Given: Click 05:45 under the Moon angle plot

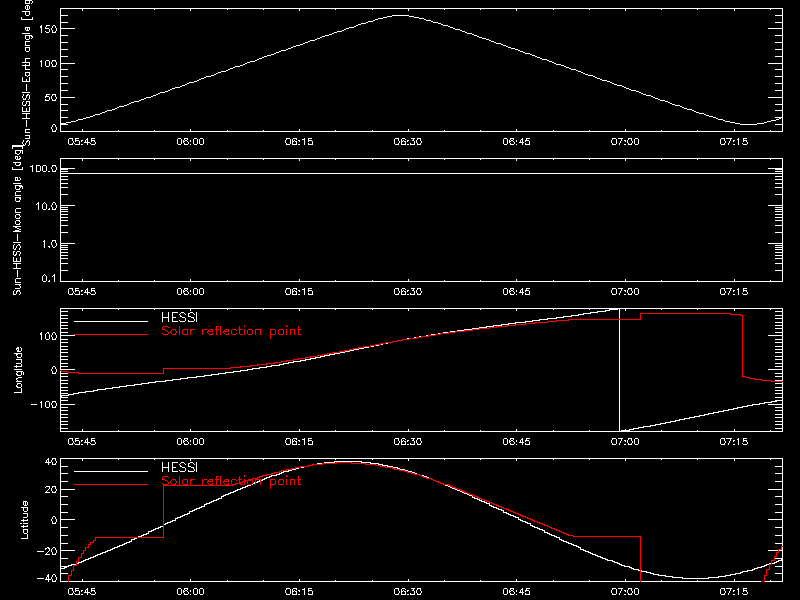Looking at the screenshot, I should pyautogui.click(x=82, y=291).
